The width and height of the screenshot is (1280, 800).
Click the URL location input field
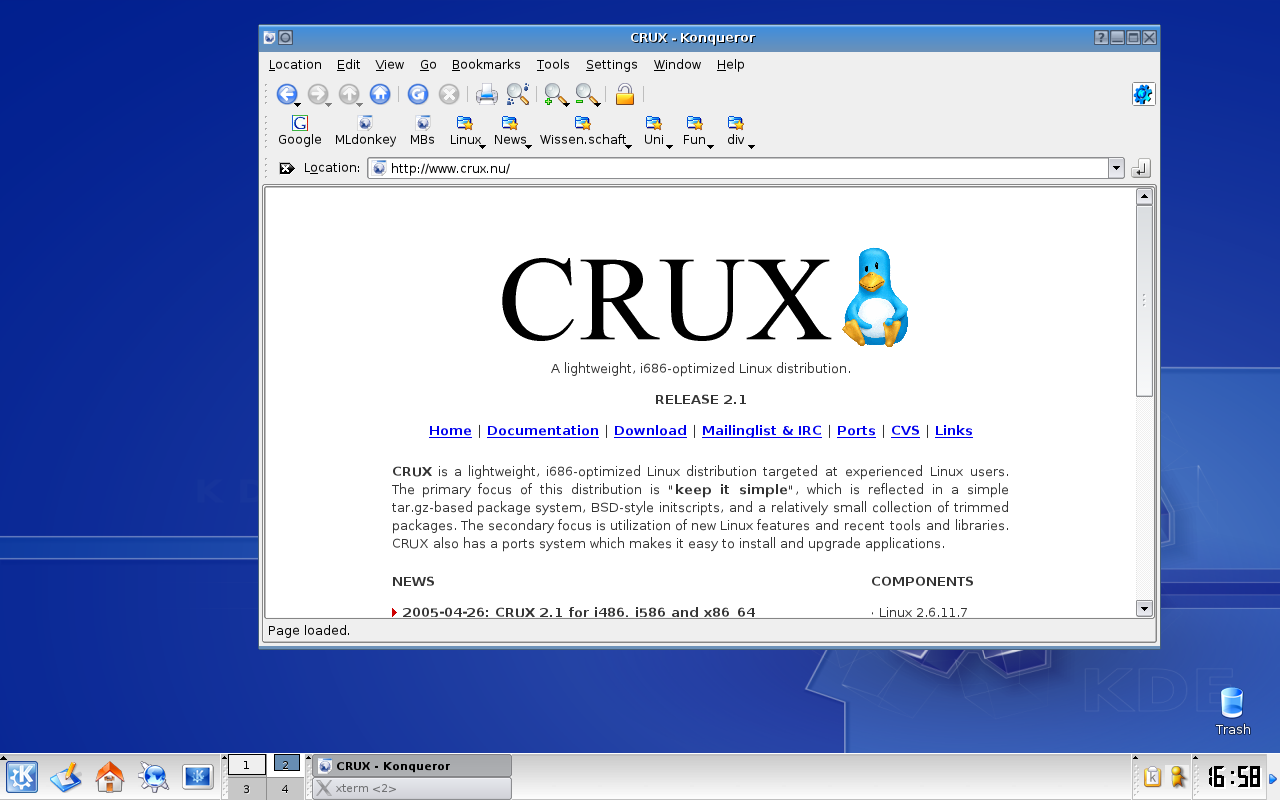[738, 168]
